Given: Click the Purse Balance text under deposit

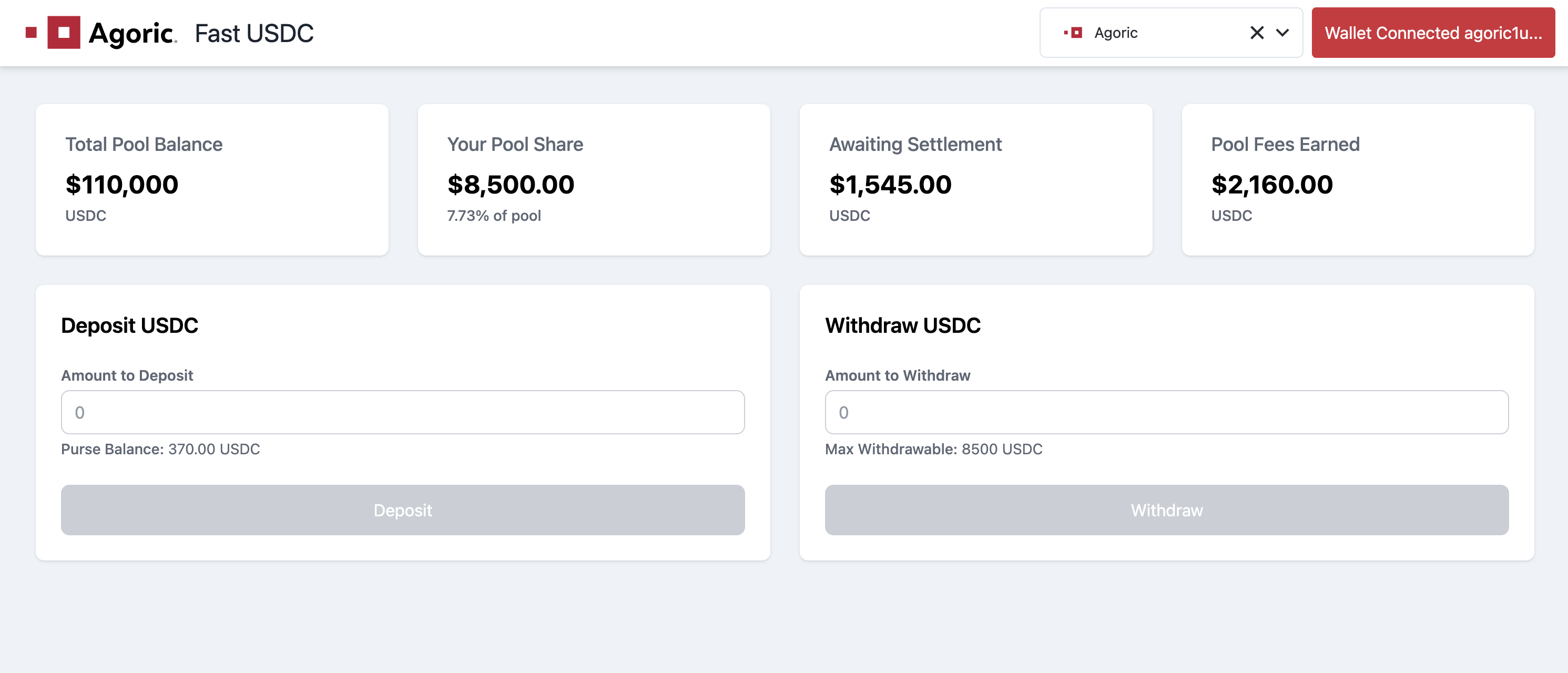Looking at the screenshot, I should pos(160,450).
